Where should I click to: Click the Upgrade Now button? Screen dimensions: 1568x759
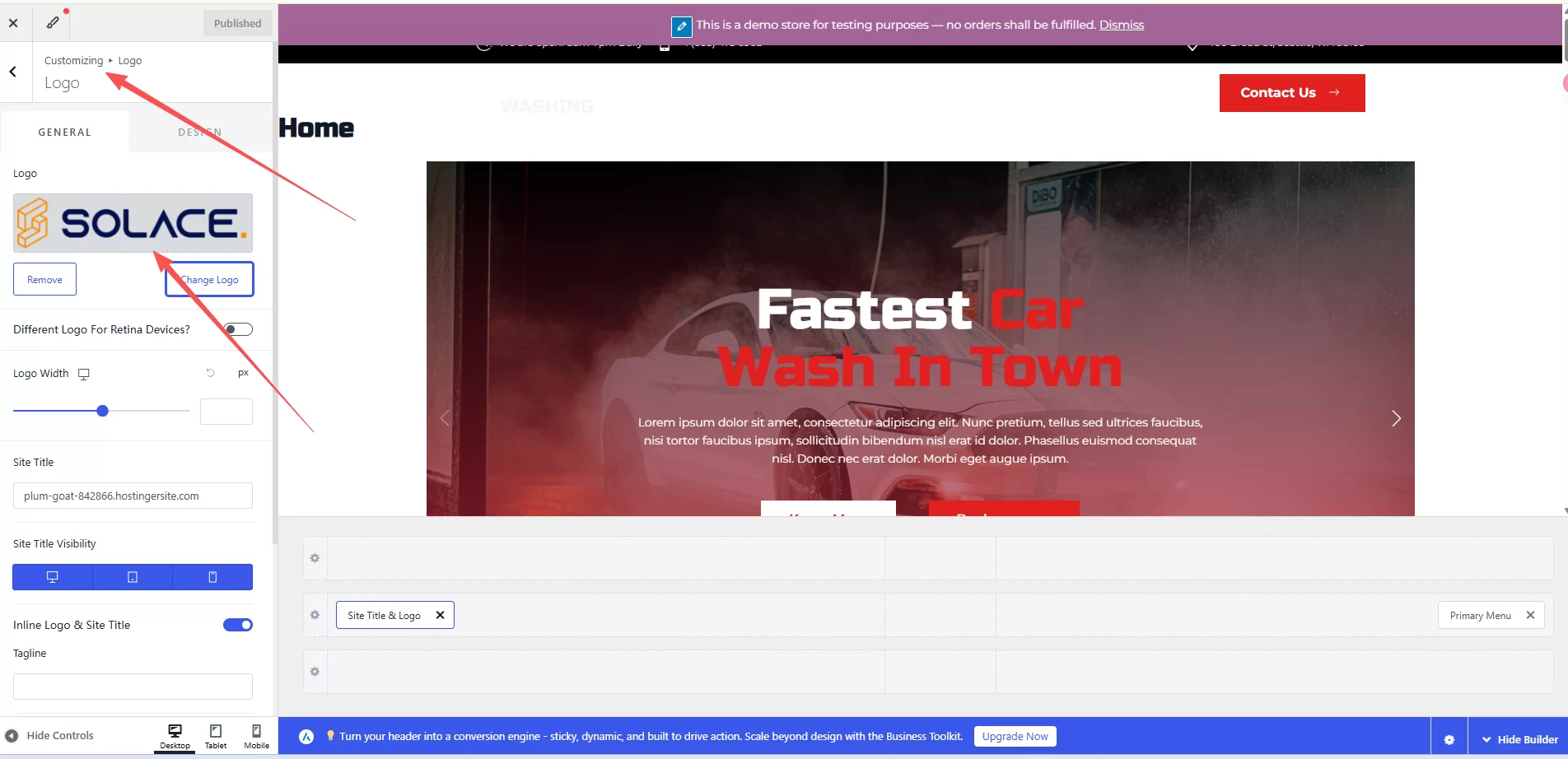(x=1015, y=736)
